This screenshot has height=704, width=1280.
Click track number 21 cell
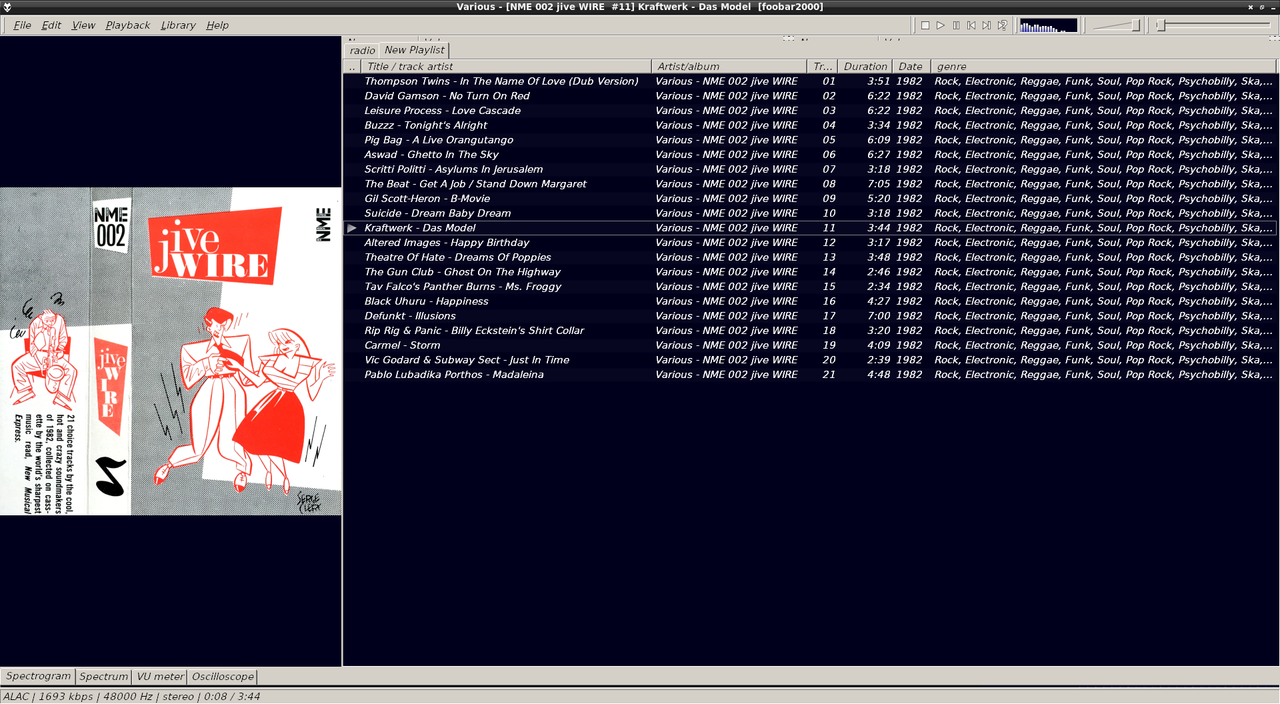tap(829, 375)
